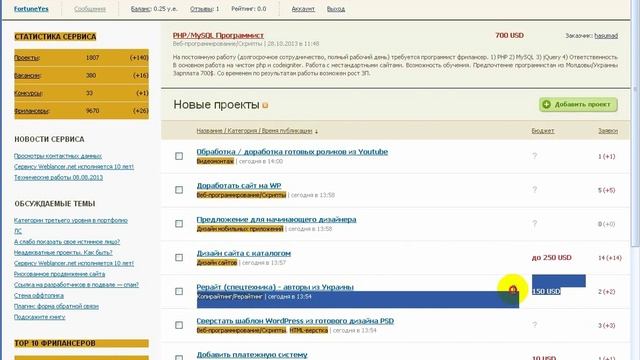
Task: Check the Рерайт (спецтехника) project row
Action: click(179, 291)
